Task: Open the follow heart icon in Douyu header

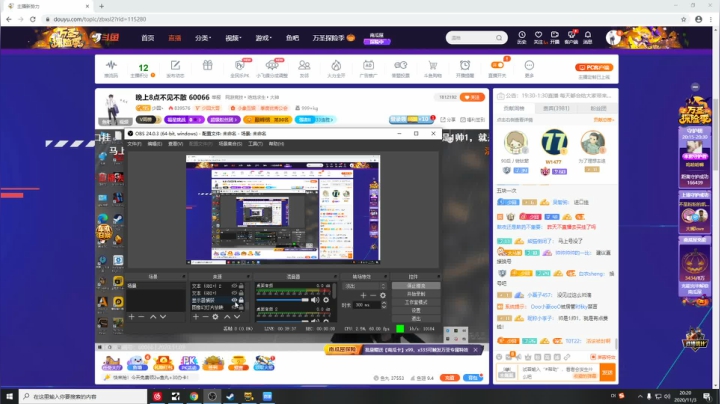Action: click(x=538, y=35)
